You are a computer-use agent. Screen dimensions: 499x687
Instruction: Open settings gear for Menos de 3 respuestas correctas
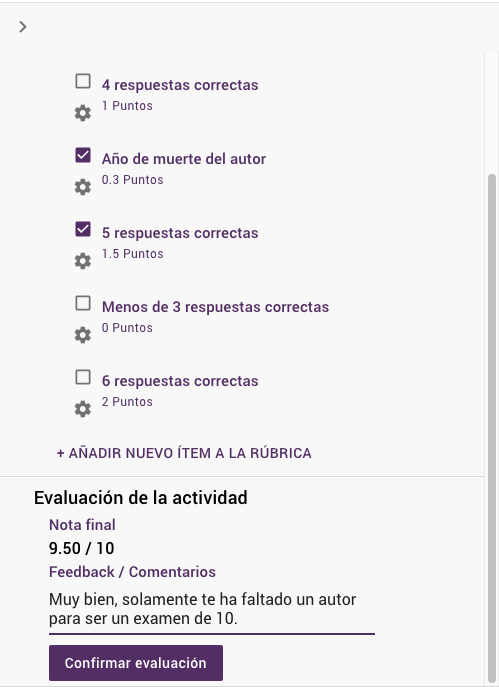point(82,335)
